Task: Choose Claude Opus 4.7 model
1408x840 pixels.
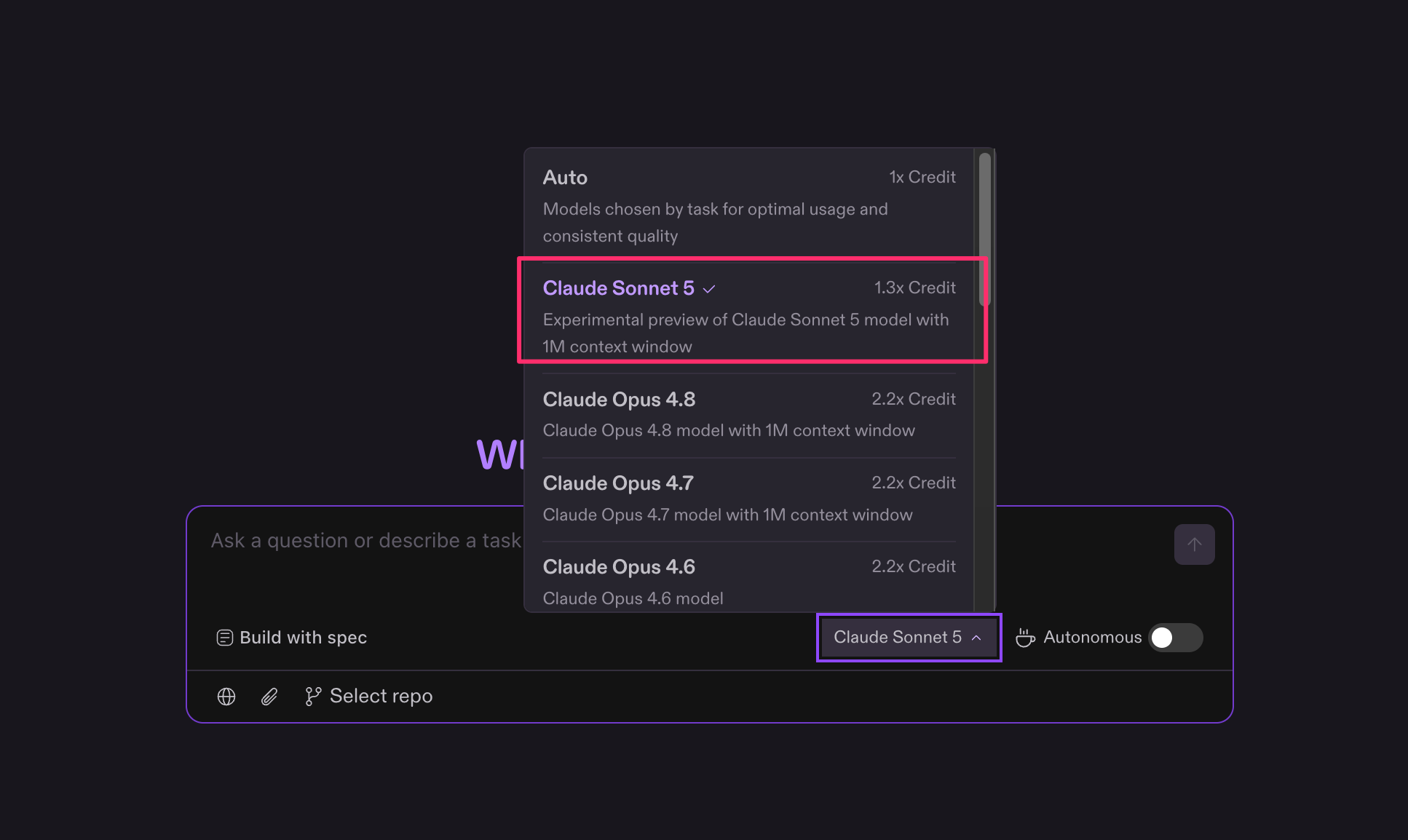Action: click(749, 499)
